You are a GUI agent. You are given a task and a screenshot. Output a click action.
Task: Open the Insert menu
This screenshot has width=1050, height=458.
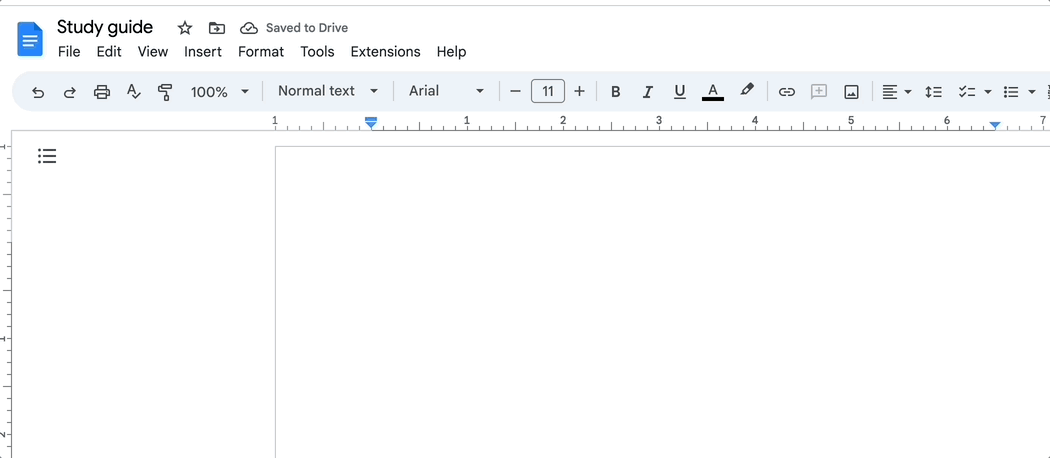point(203,52)
